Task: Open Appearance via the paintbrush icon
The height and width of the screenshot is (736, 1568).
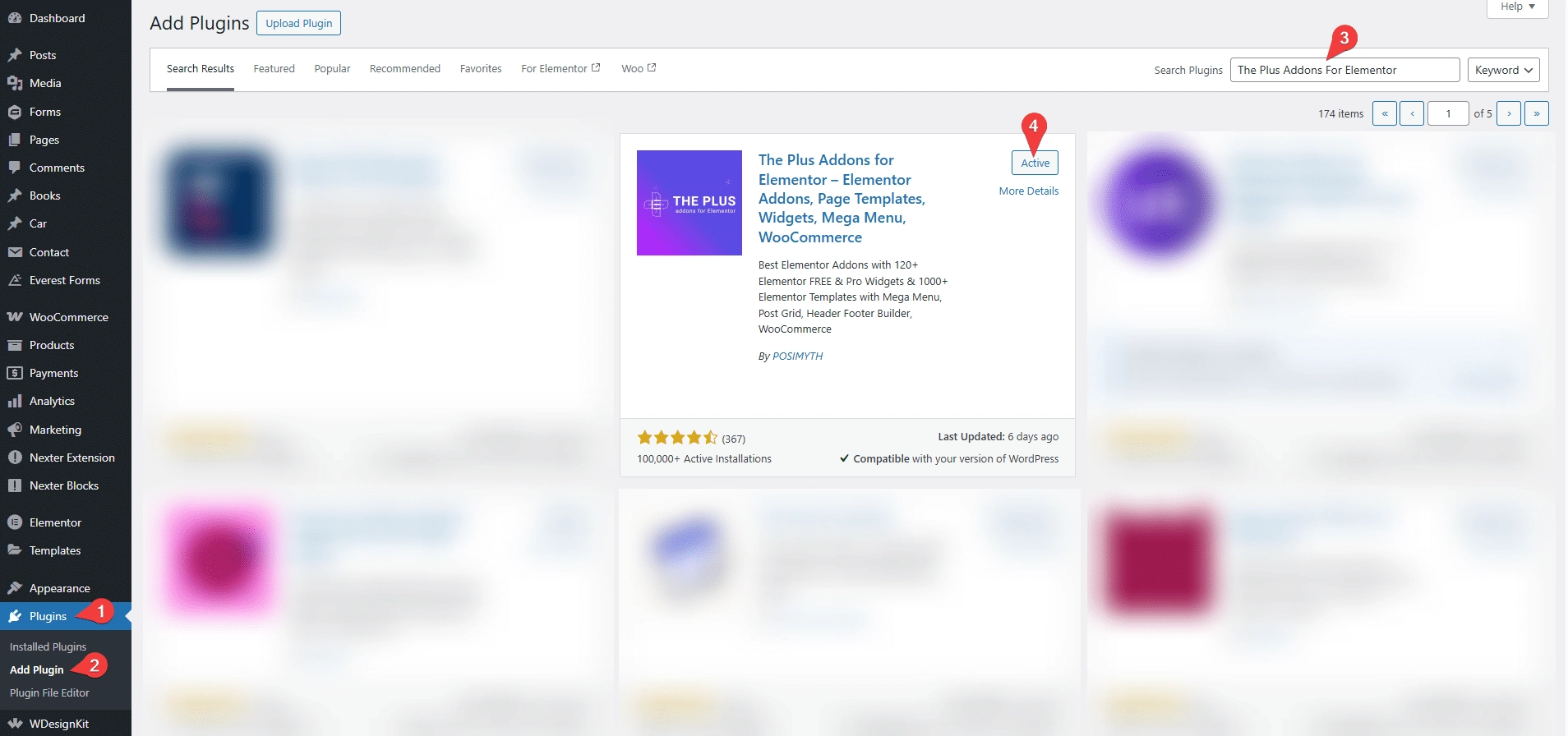Action: point(15,588)
